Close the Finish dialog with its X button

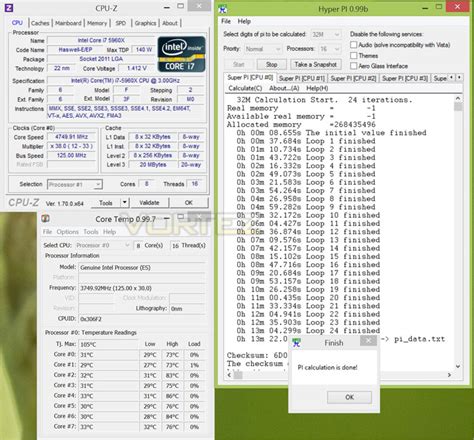tap(368, 340)
